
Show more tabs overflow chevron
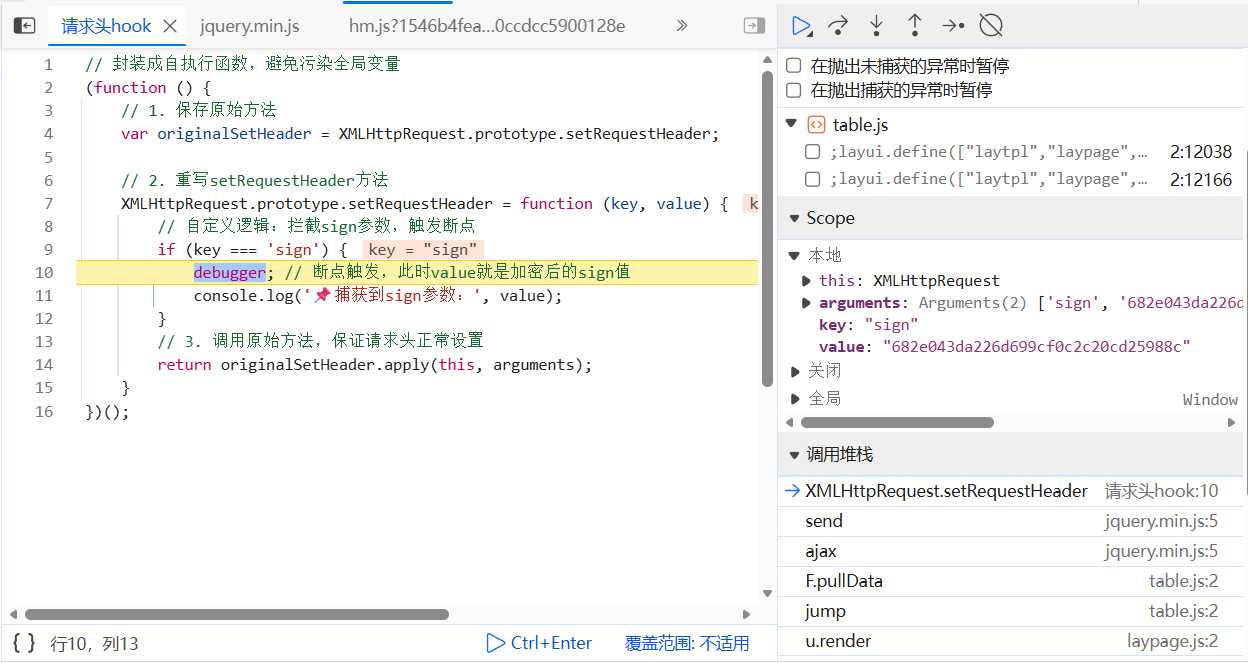pos(682,26)
